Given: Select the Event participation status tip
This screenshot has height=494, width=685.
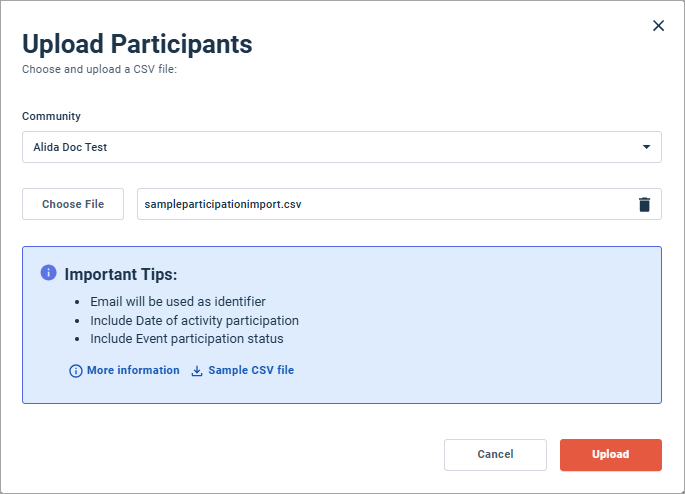Looking at the screenshot, I should coord(187,339).
